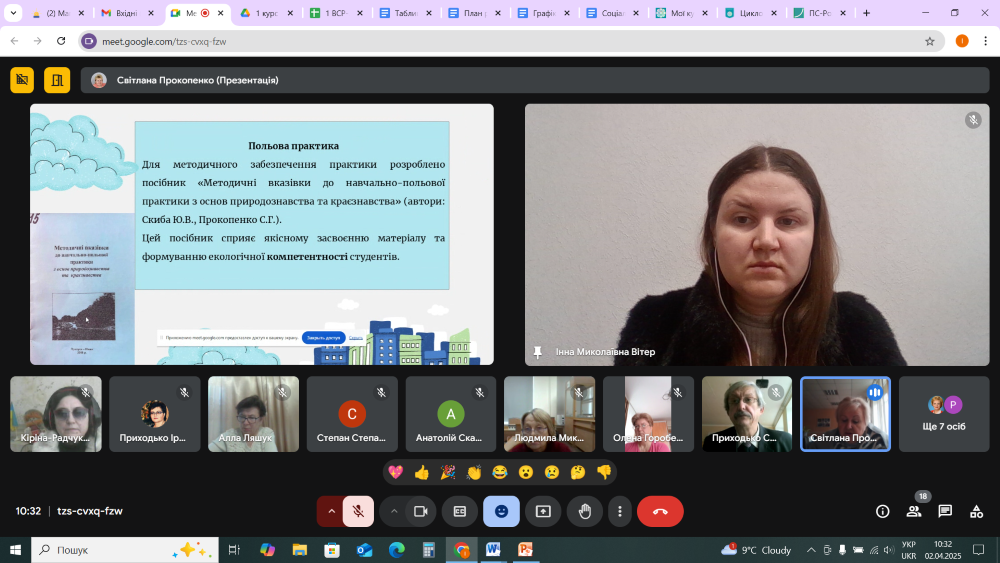Image resolution: width=1000 pixels, height=563 pixels.
Task: Open more options three-dot menu in Meet
Action: [x=619, y=511]
